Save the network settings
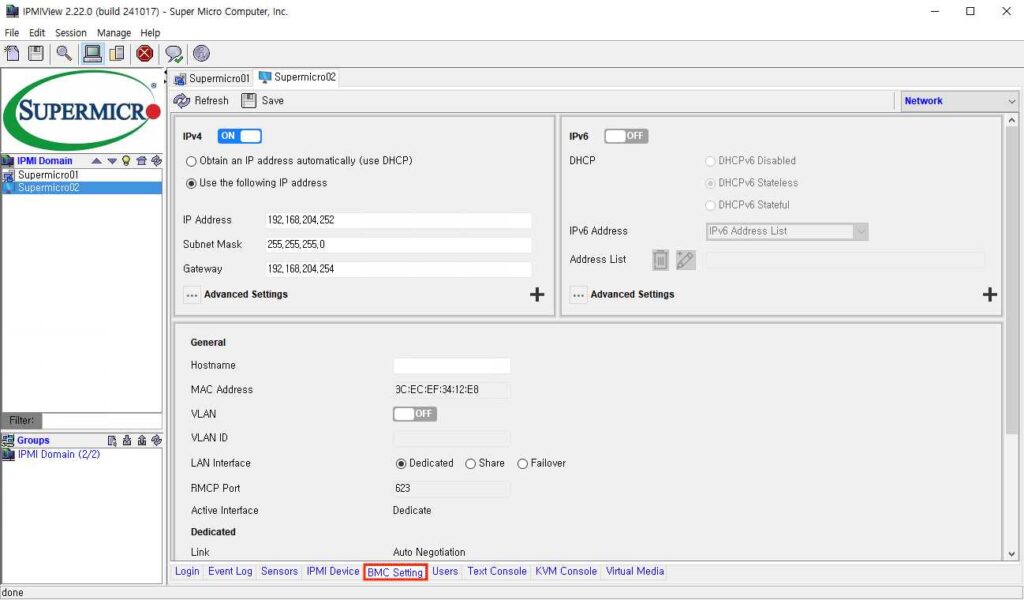1024x600 pixels. 263,101
